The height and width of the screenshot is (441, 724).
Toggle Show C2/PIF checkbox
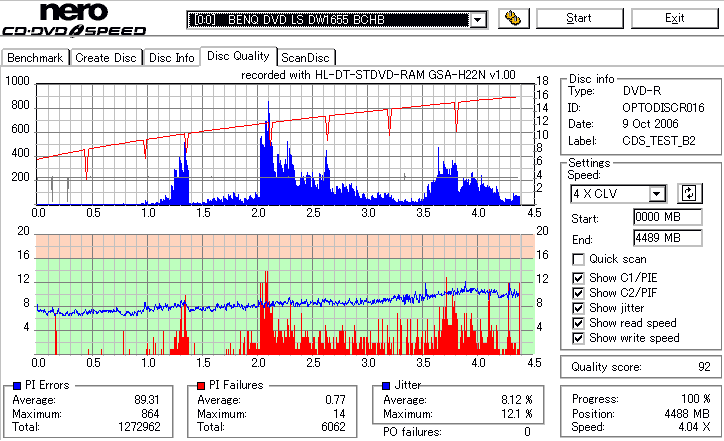click(x=578, y=293)
